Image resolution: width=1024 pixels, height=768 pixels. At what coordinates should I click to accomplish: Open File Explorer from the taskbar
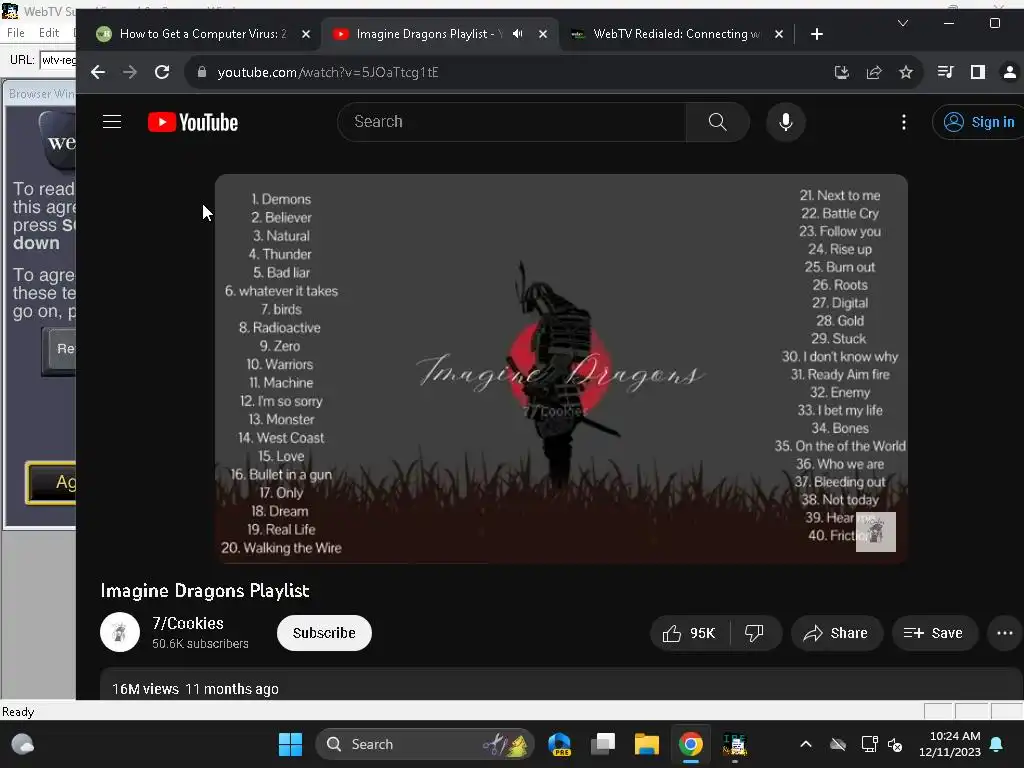point(647,744)
